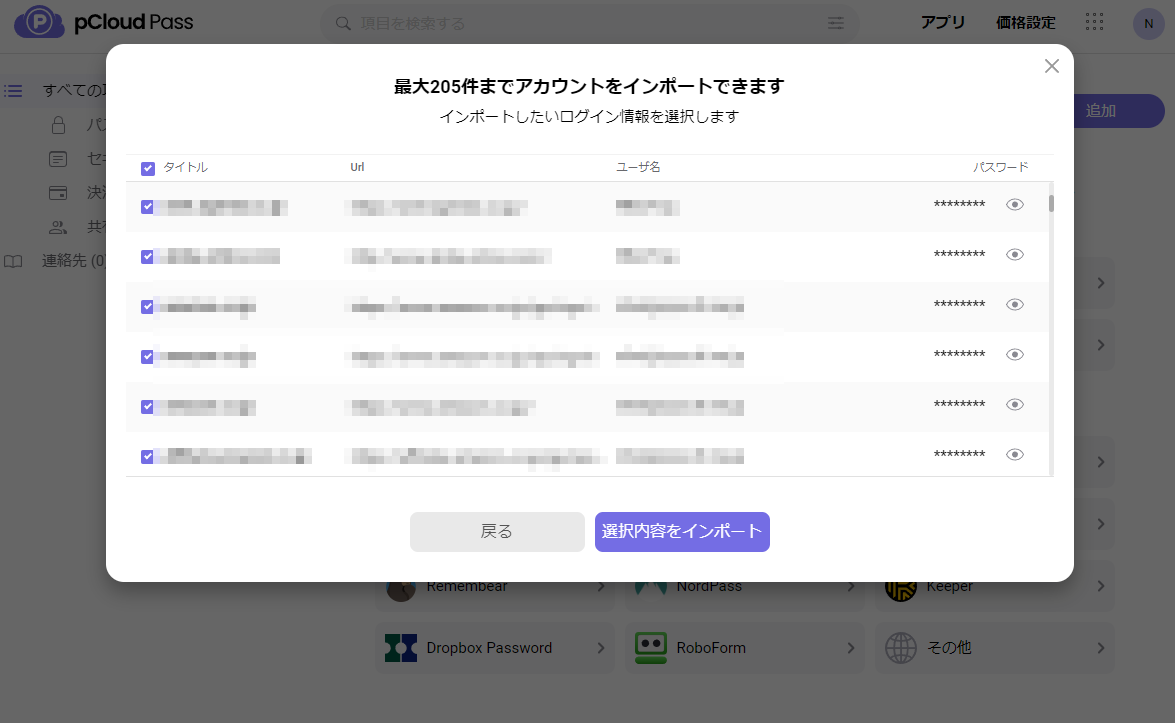Open NordPass import chevron
Viewport: 1175px width, 723px height.
(x=851, y=586)
